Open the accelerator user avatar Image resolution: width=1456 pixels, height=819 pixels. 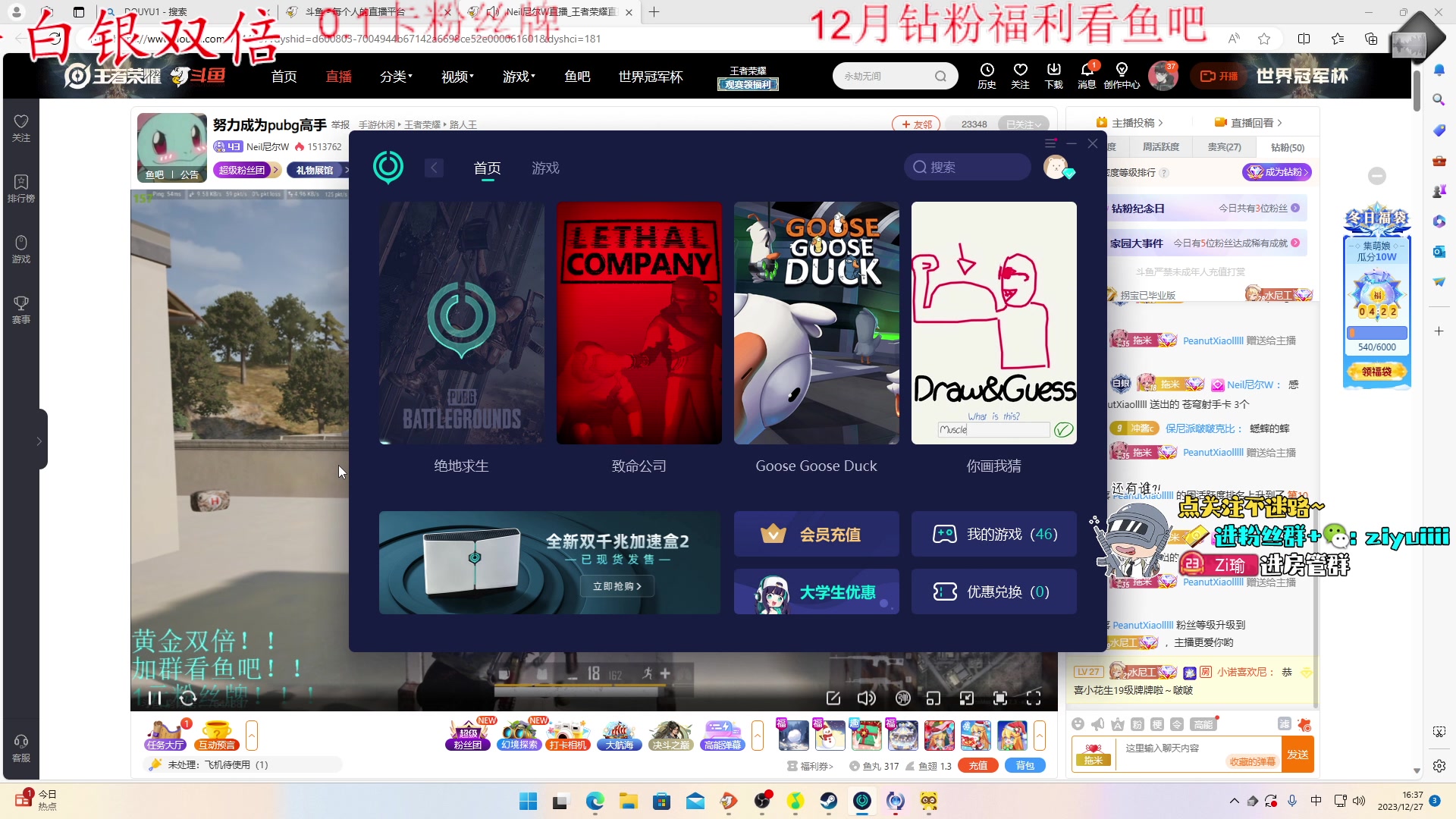[1055, 167]
